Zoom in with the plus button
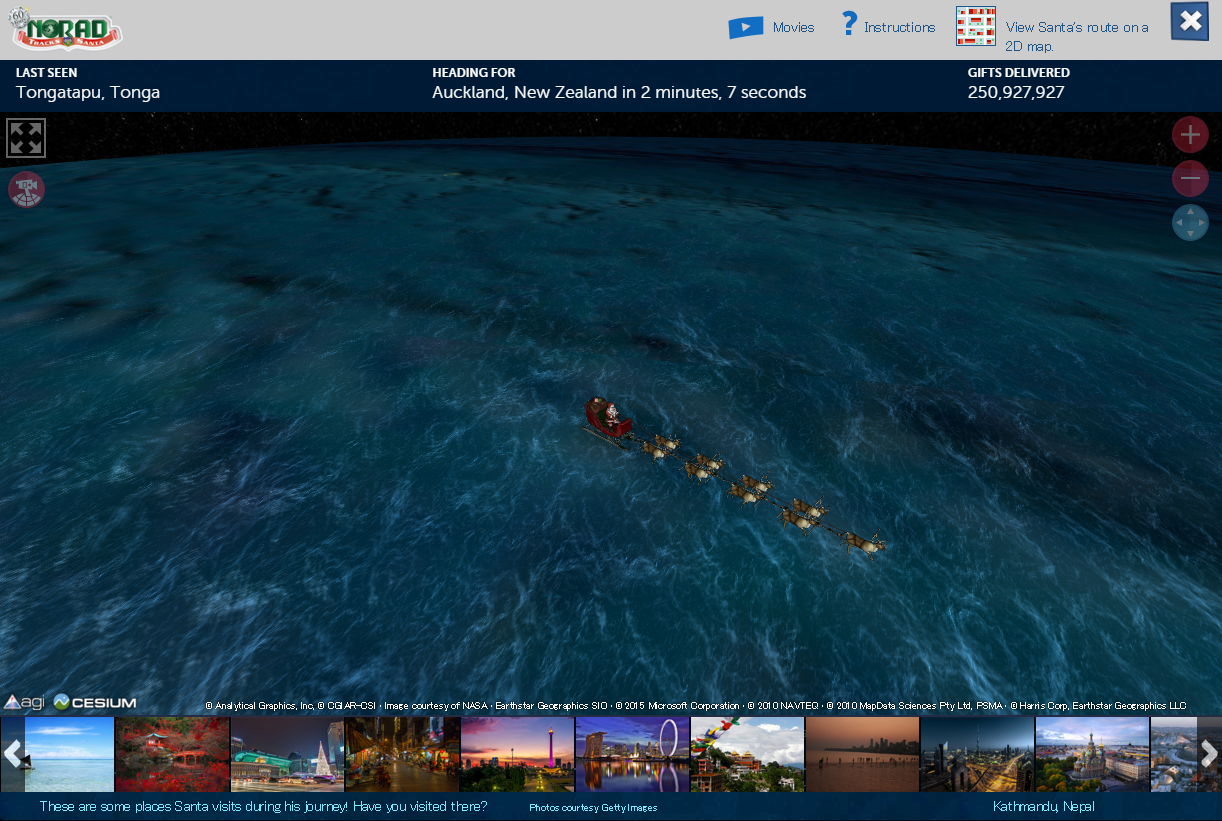The width and height of the screenshot is (1222, 821). pyautogui.click(x=1190, y=135)
